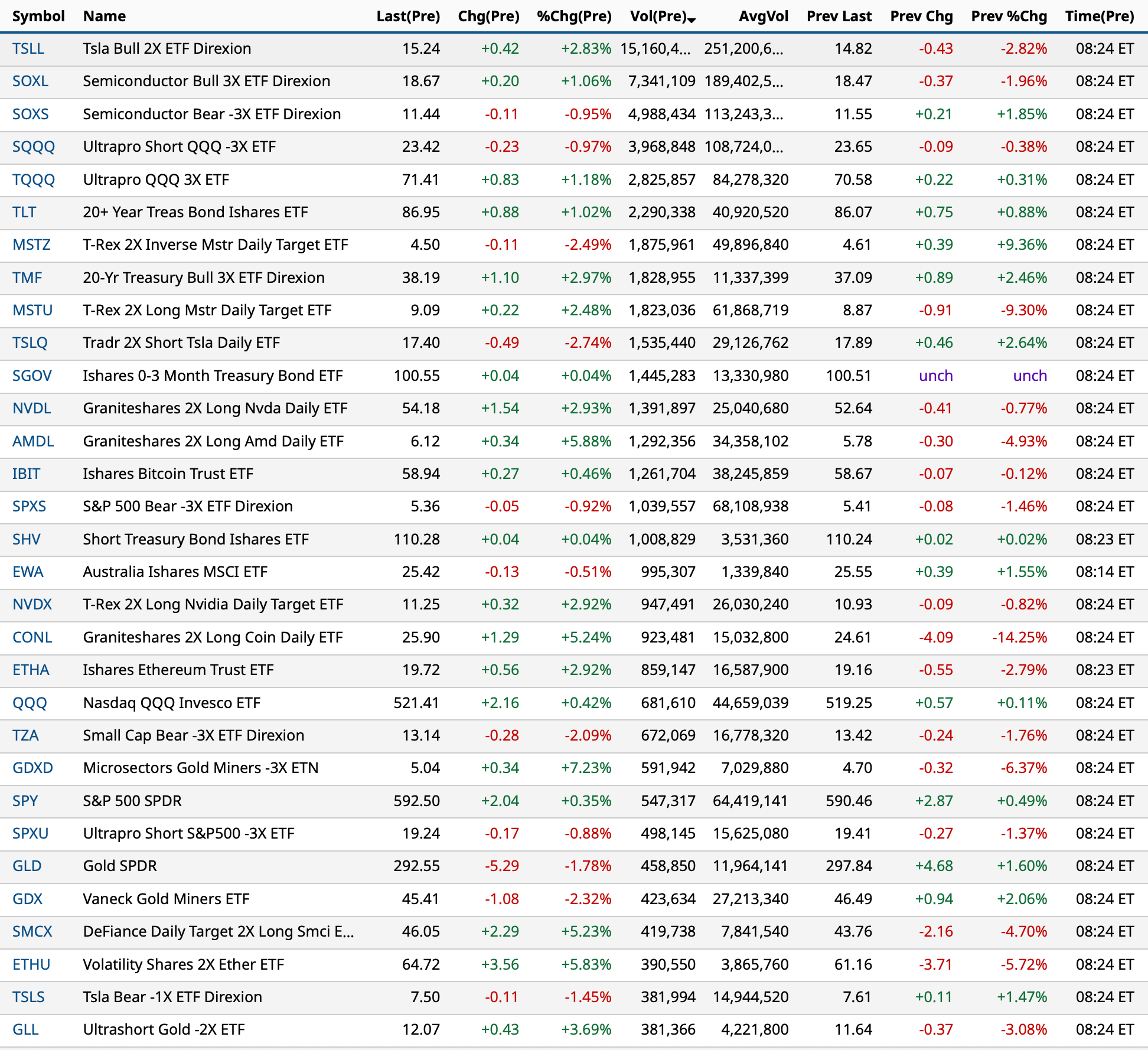Viewport: 1148px width, 1050px height.
Task: Select the Gold SPDR name cell
Action: (120, 866)
